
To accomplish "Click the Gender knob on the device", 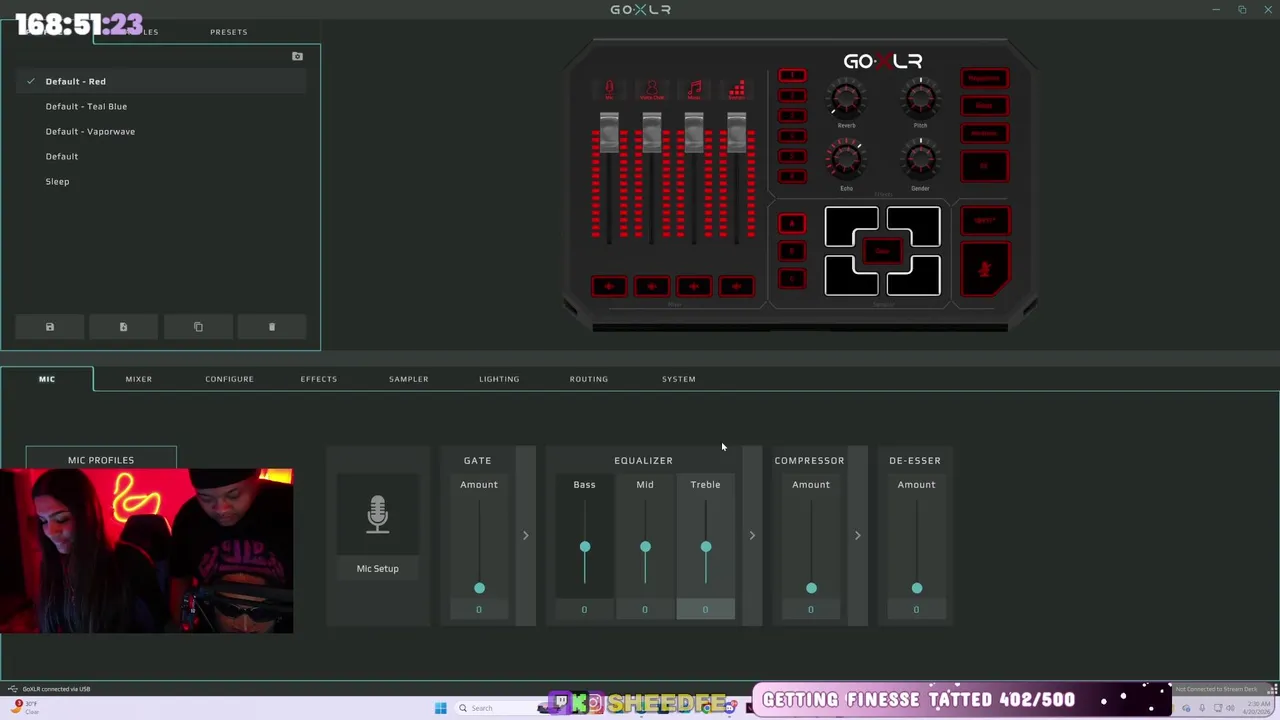I will tap(920, 159).
